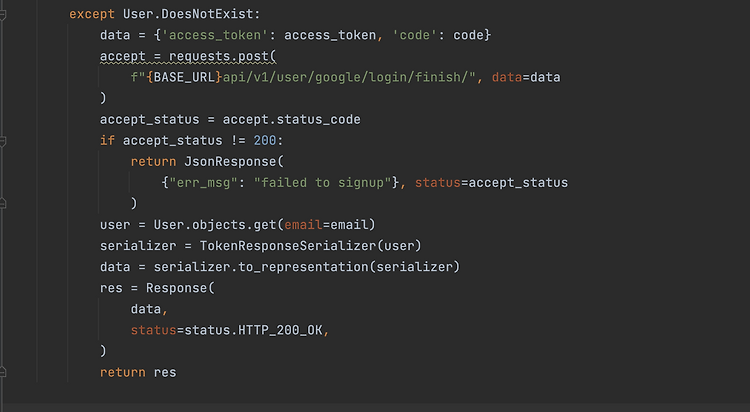Click fold end marker beside return res

2,372
